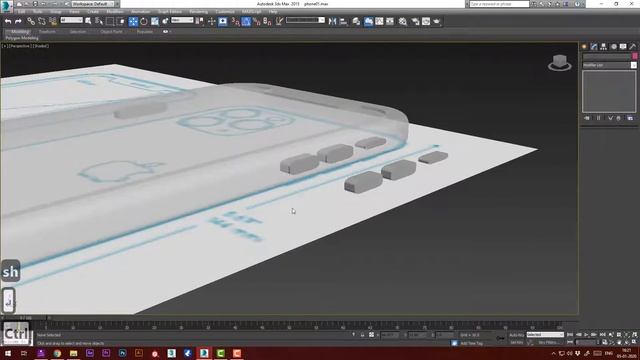
Task: Click Add Time Tag in status bar
Action: pyautogui.click(x=471, y=343)
